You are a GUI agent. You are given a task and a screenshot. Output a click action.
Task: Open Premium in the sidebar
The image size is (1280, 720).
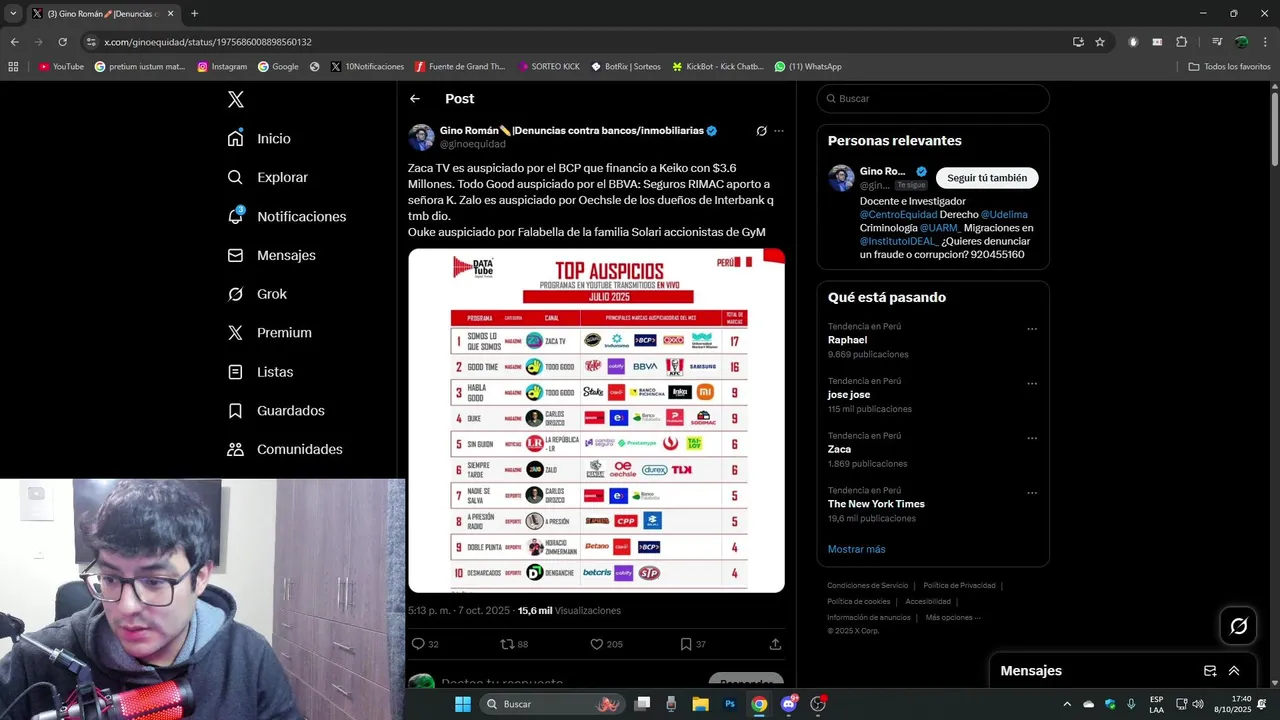(x=270, y=333)
